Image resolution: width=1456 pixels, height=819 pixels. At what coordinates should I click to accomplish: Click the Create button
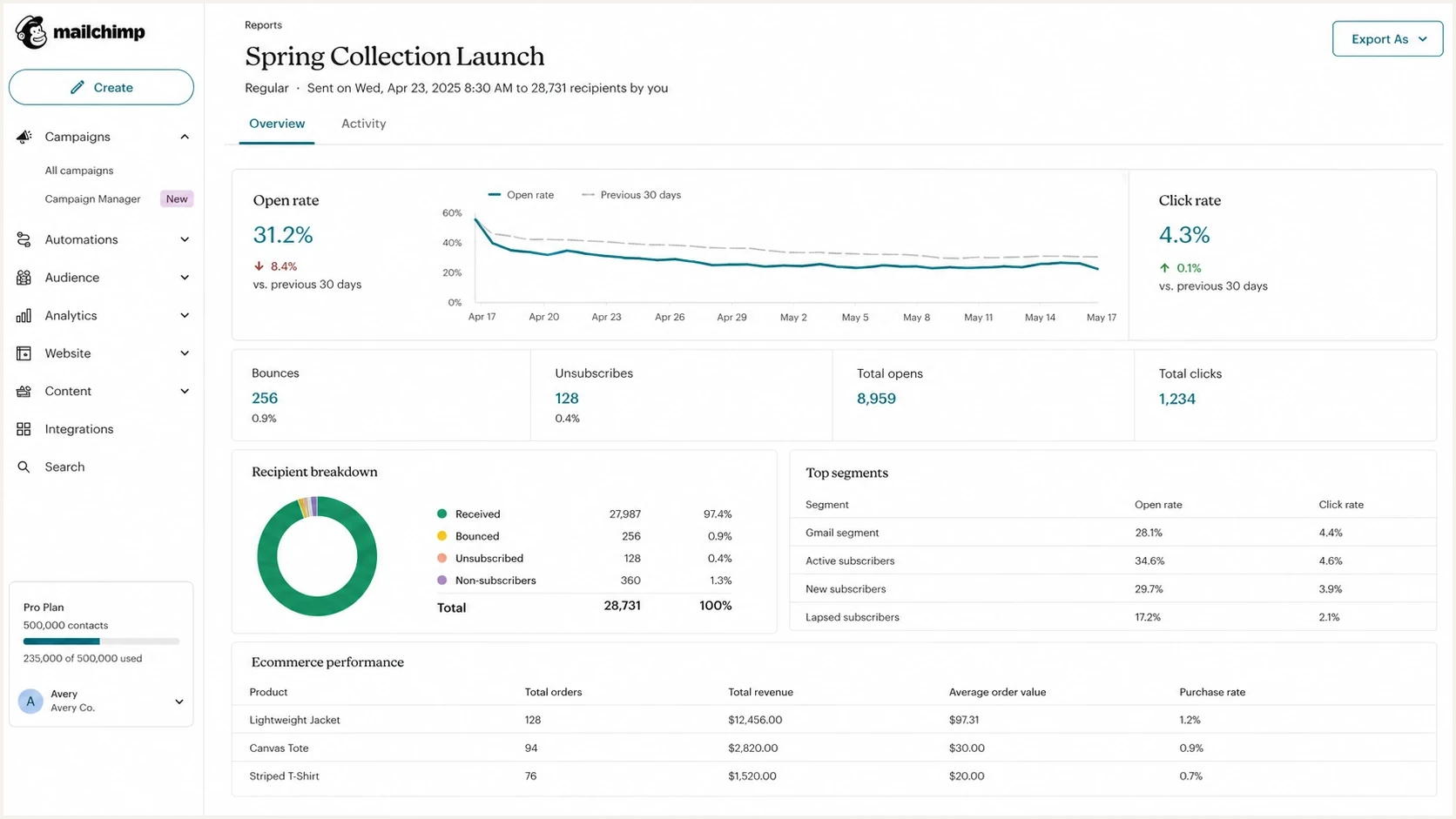coord(101,87)
